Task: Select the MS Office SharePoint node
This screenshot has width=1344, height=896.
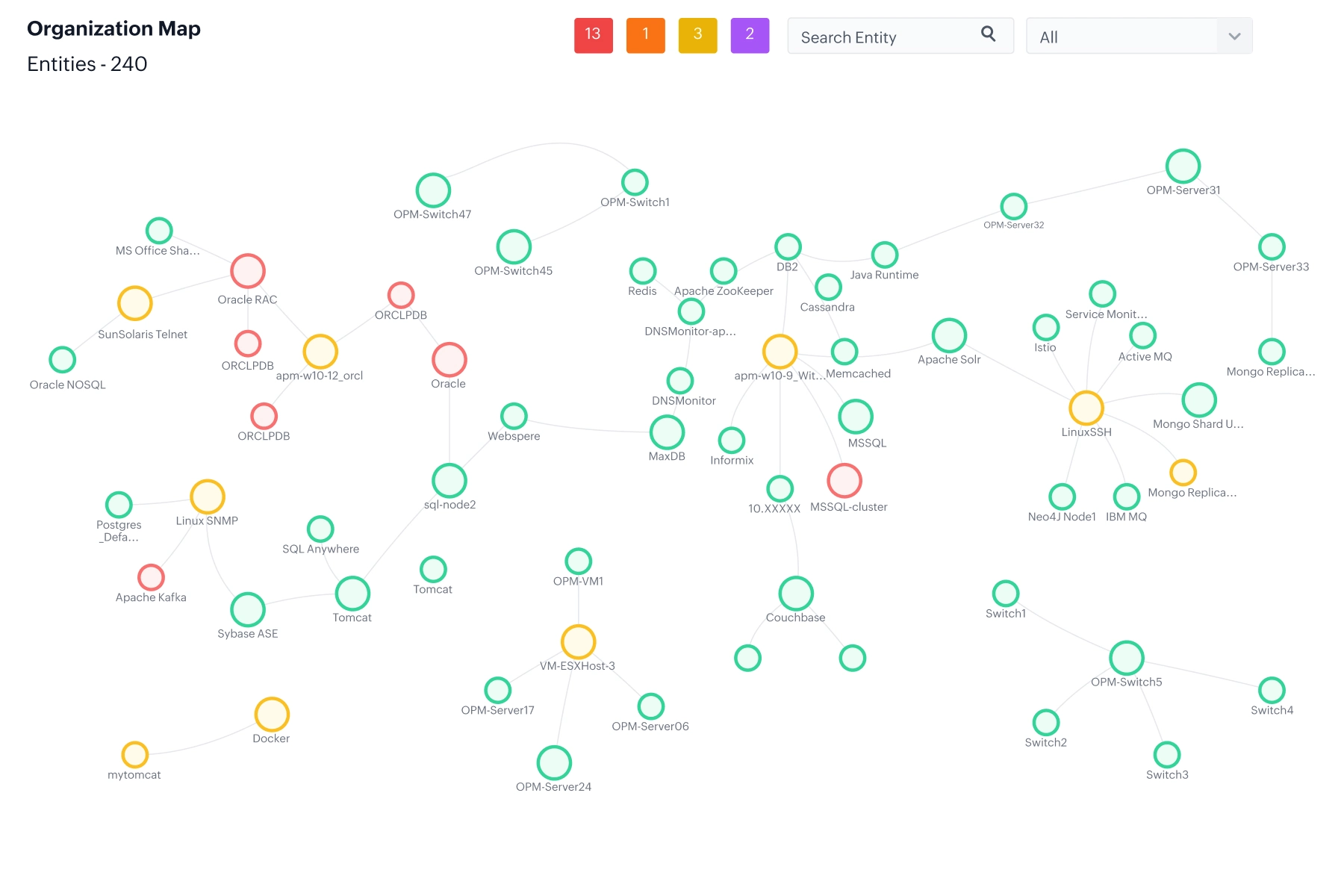Action: pyautogui.click(x=159, y=231)
